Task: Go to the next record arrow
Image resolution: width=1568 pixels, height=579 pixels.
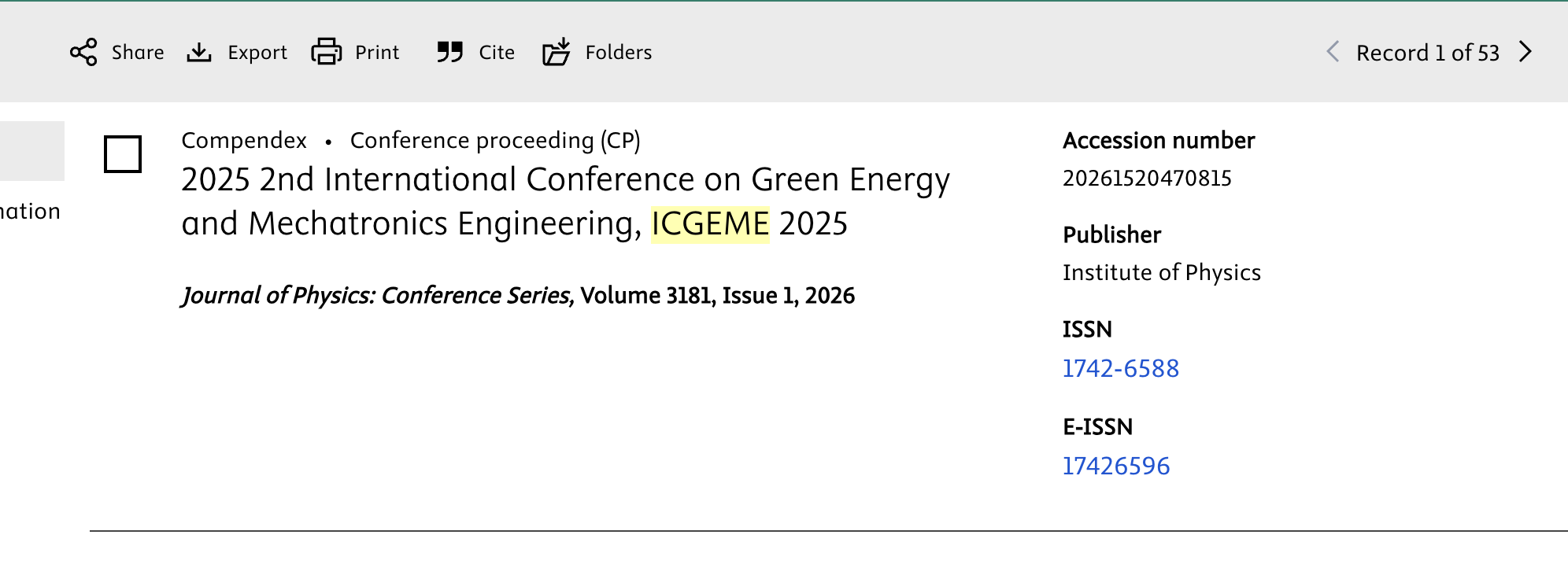Action: point(1525,52)
